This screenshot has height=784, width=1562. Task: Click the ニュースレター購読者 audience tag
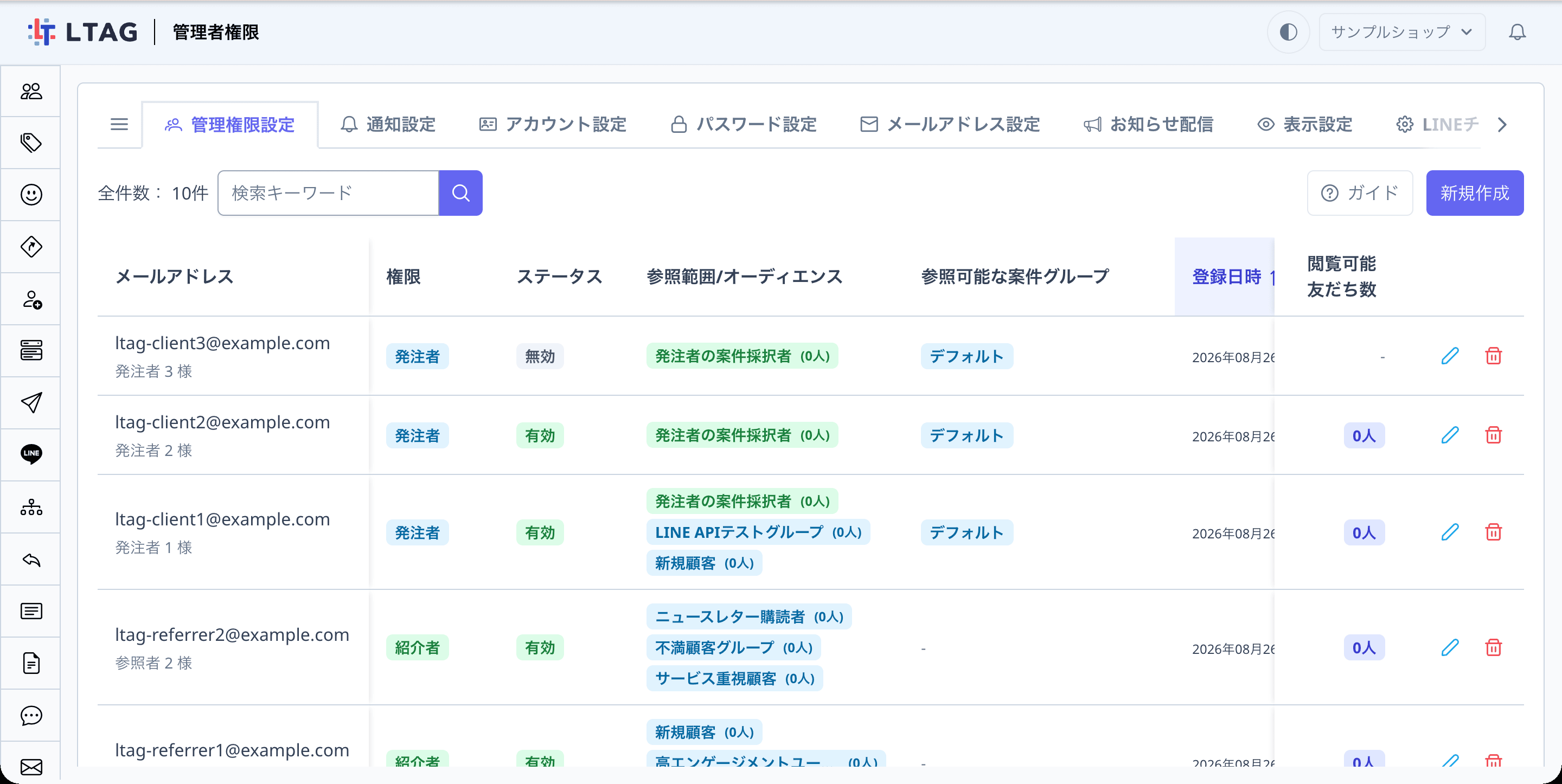click(749, 616)
